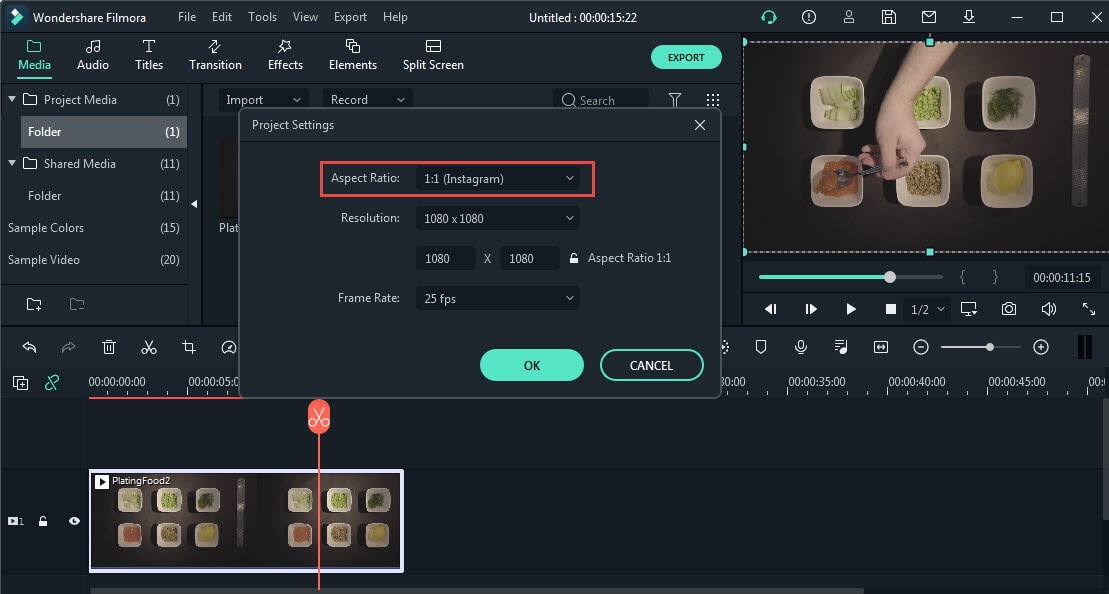Click the media Search field
The width and height of the screenshot is (1109, 594).
pos(601,100)
